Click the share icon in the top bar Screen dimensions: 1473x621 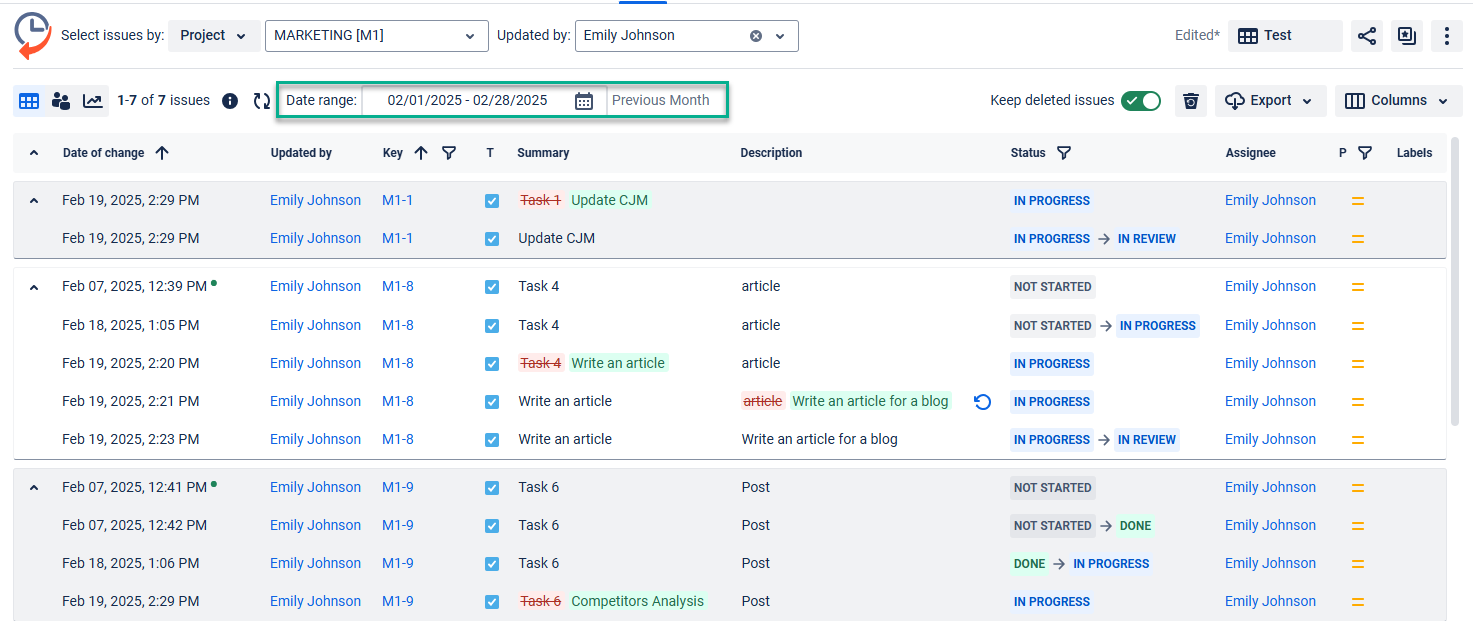pos(1367,36)
